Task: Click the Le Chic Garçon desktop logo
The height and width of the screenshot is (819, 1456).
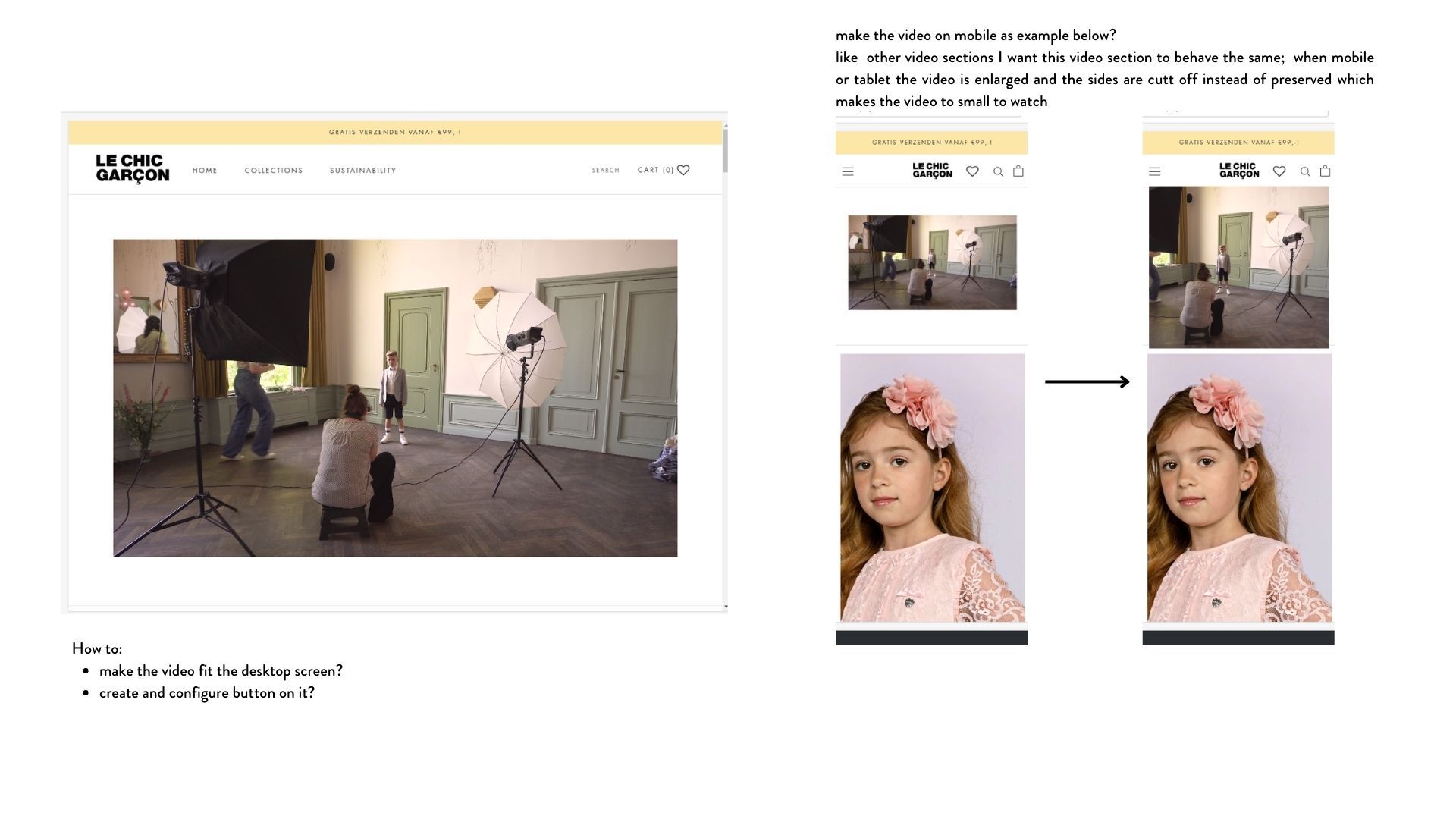Action: pyautogui.click(x=132, y=168)
